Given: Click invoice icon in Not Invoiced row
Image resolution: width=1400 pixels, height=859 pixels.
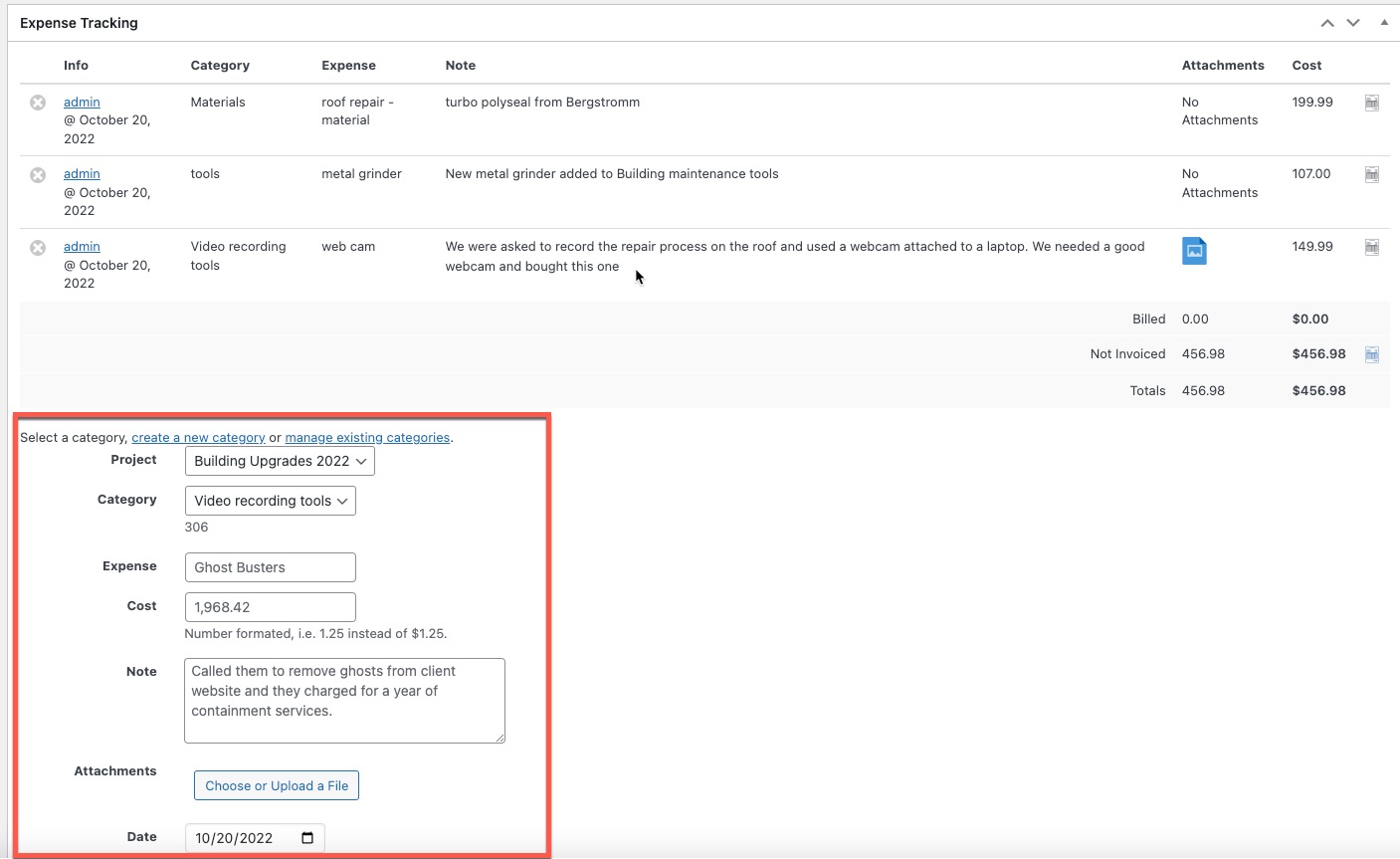Looking at the screenshot, I should pyautogui.click(x=1371, y=354).
